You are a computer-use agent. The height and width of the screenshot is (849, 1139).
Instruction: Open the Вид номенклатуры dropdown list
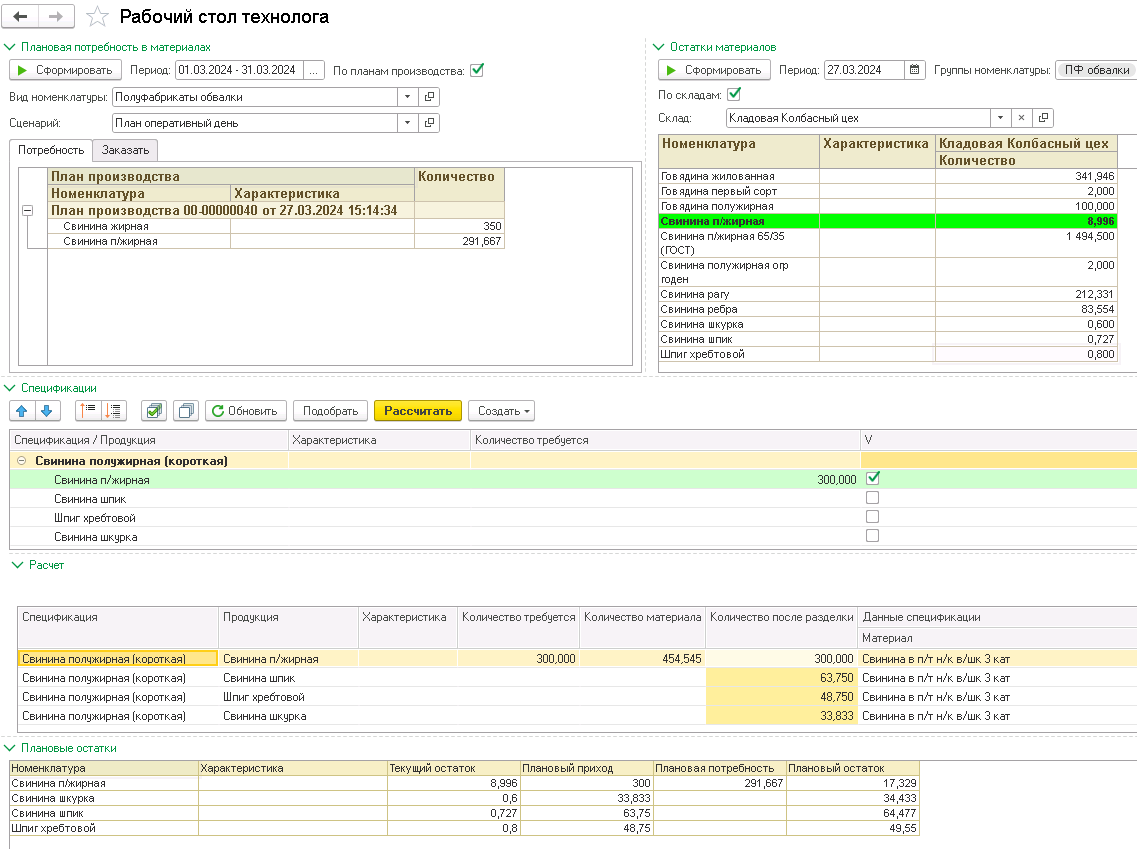pos(407,97)
